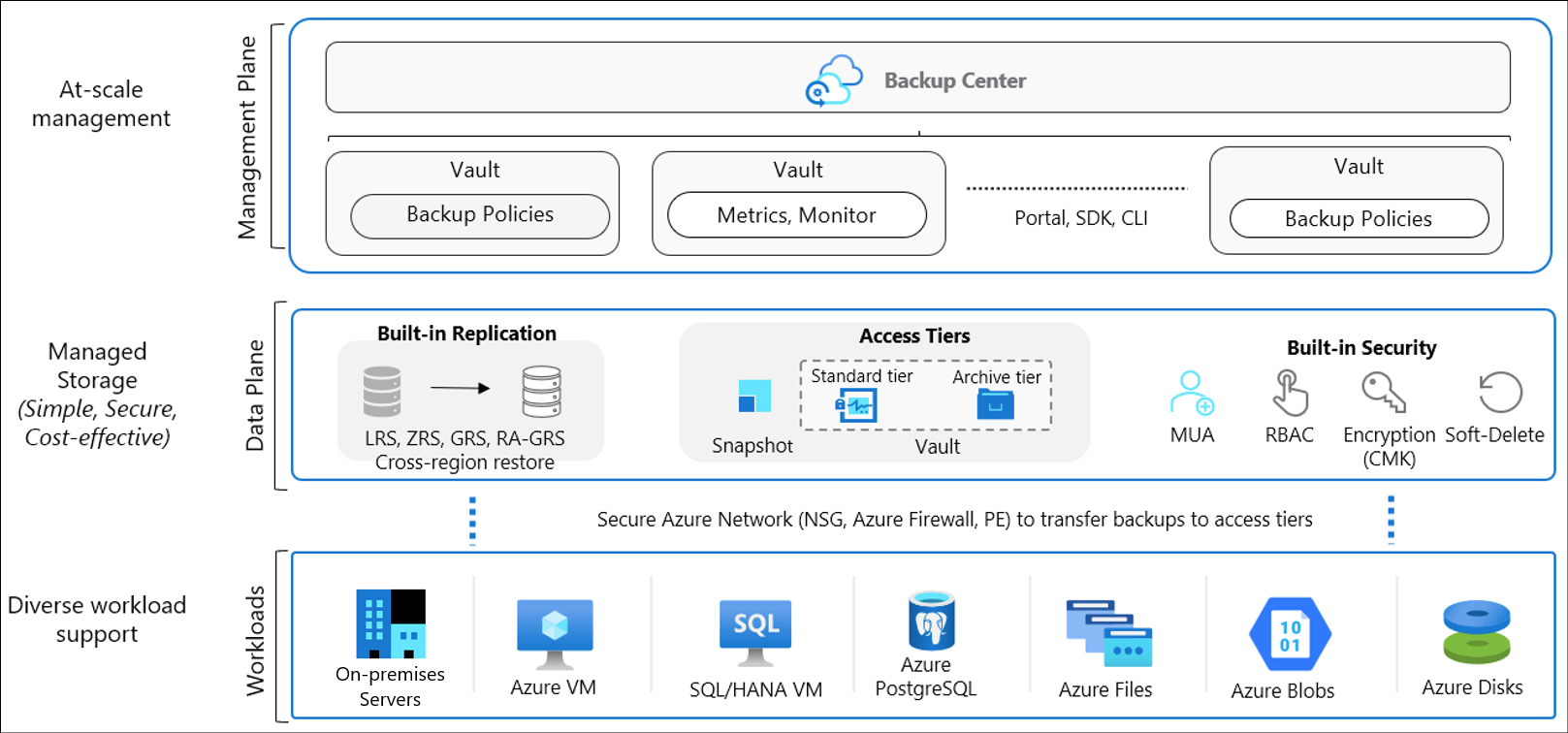Image resolution: width=1568 pixels, height=733 pixels.
Task: Click the Archive tier label
Action: [997, 377]
